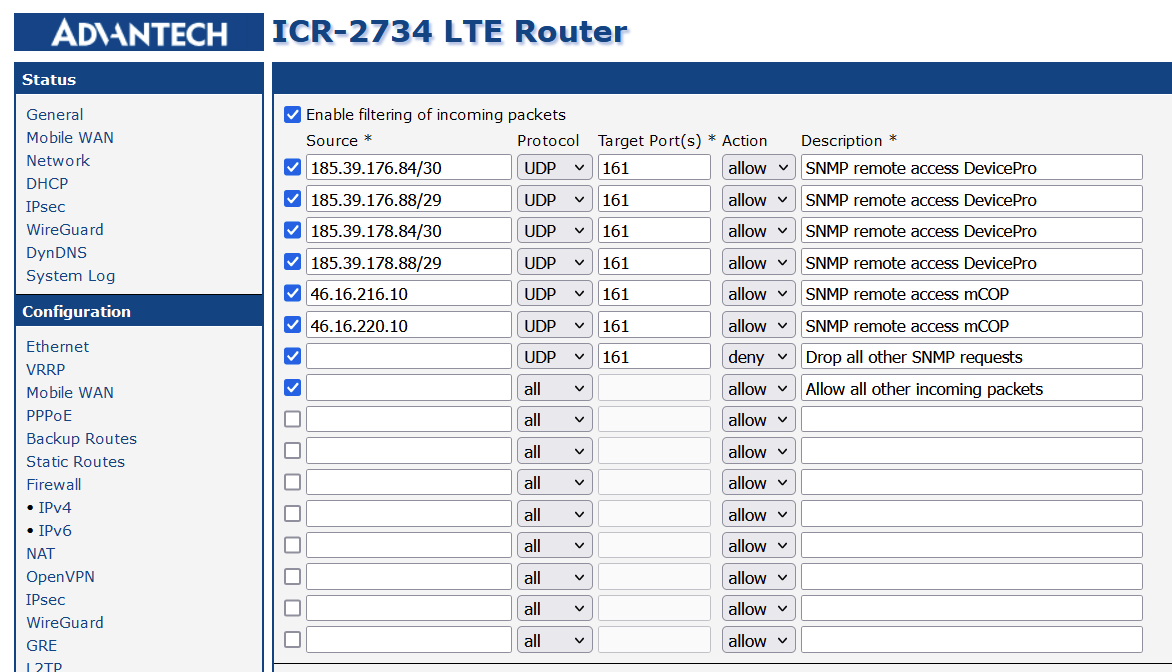Screen dimensions: 1172x672
Task: Open Ethernet configuration
Action: (x=58, y=346)
